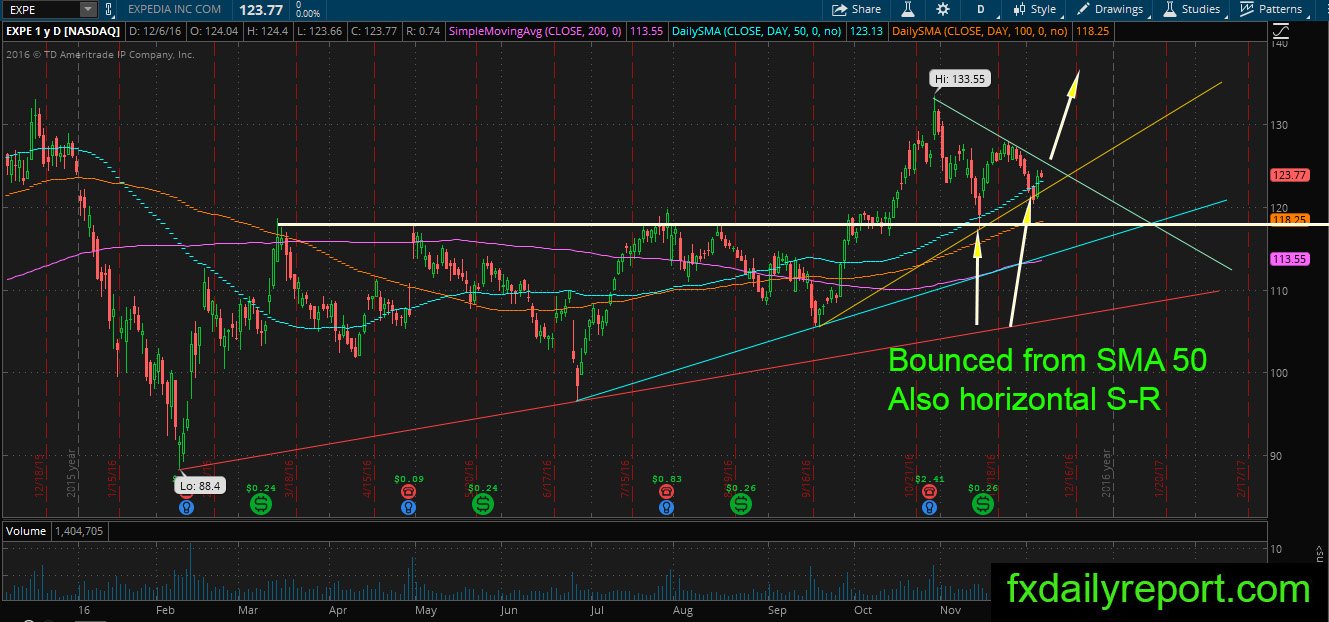1329x622 pixels.
Task: Click the Share button
Action: (858, 9)
